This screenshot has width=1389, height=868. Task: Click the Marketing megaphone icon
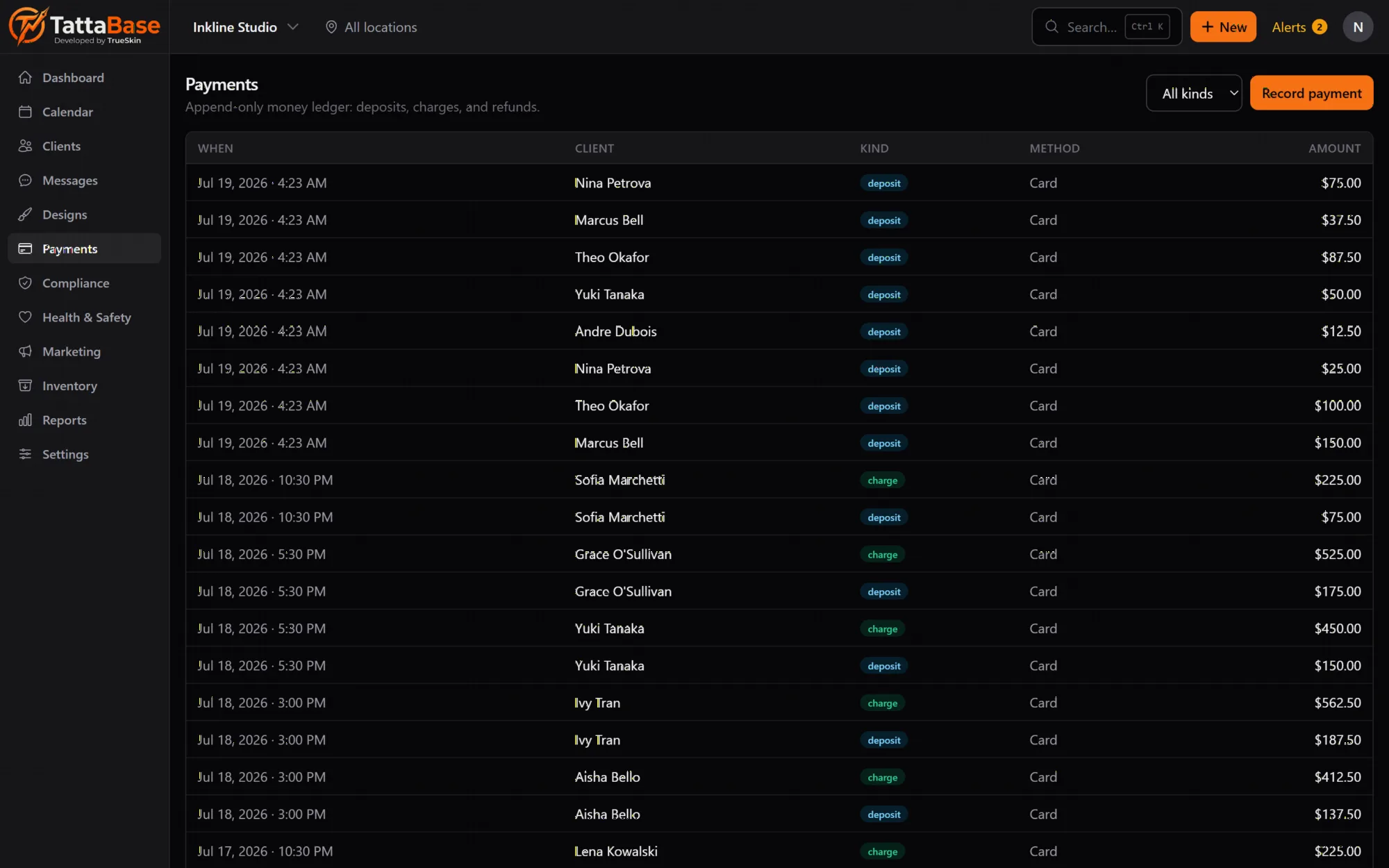coord(25,351)
